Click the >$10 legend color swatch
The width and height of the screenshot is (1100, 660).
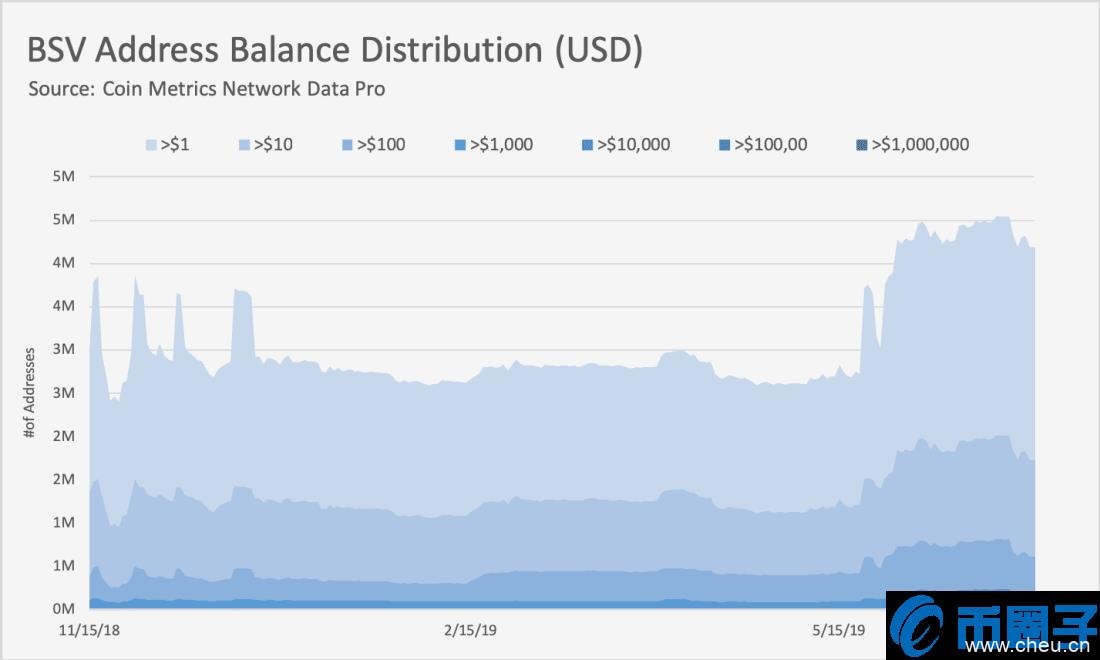(243, 145)
